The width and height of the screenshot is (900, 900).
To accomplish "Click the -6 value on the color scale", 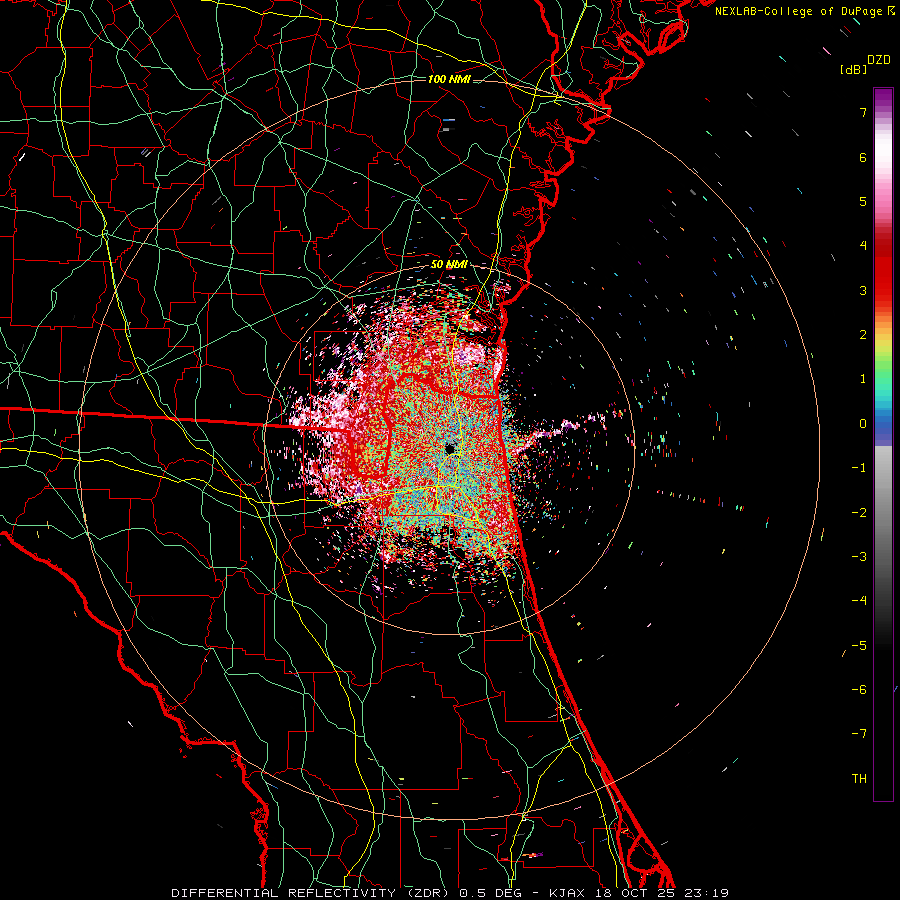I will click(859, 690).
